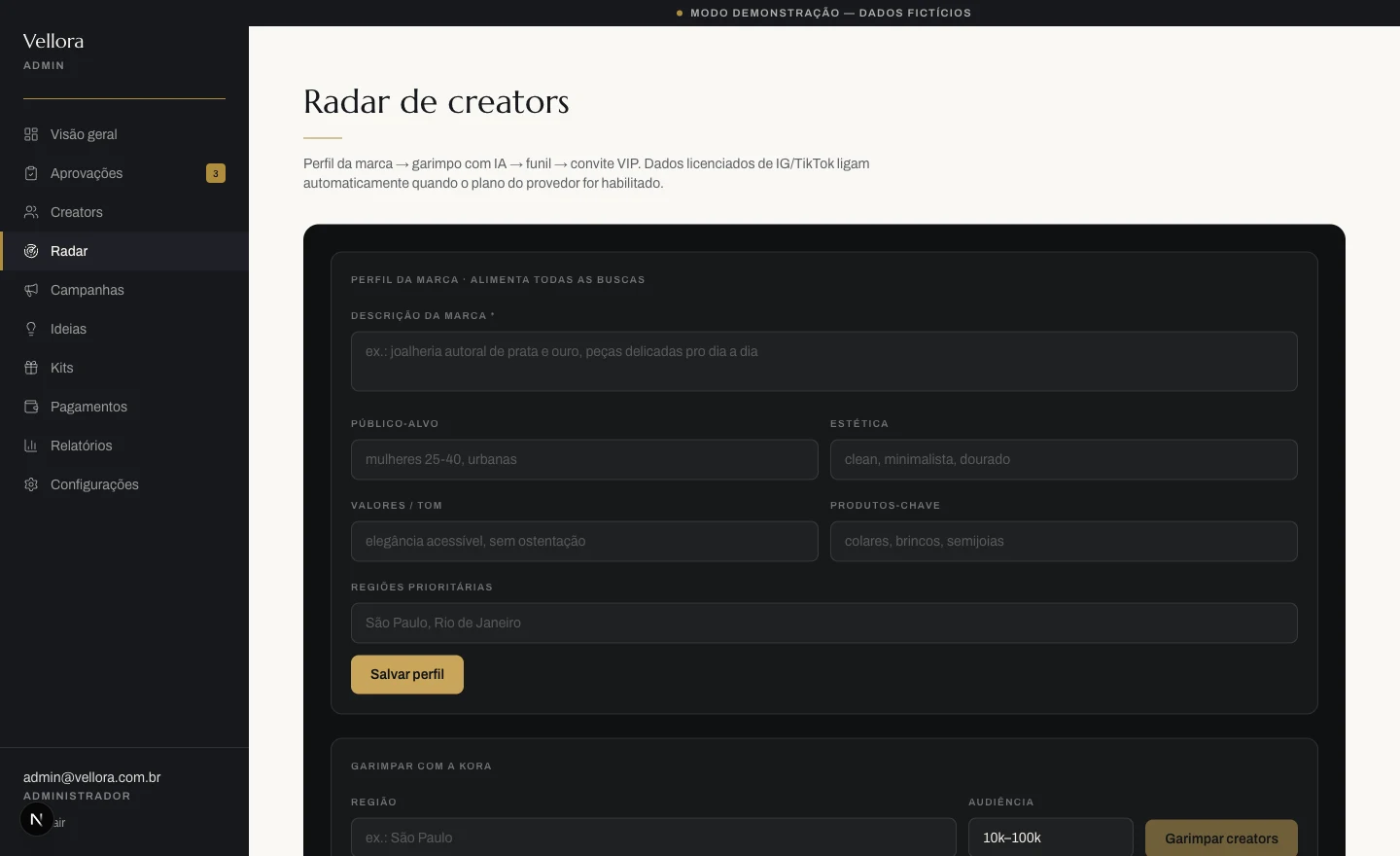This screenshot has width=1400, height=856.
Task: Click the Garimpar creators button
Action: coord(1221,838)
